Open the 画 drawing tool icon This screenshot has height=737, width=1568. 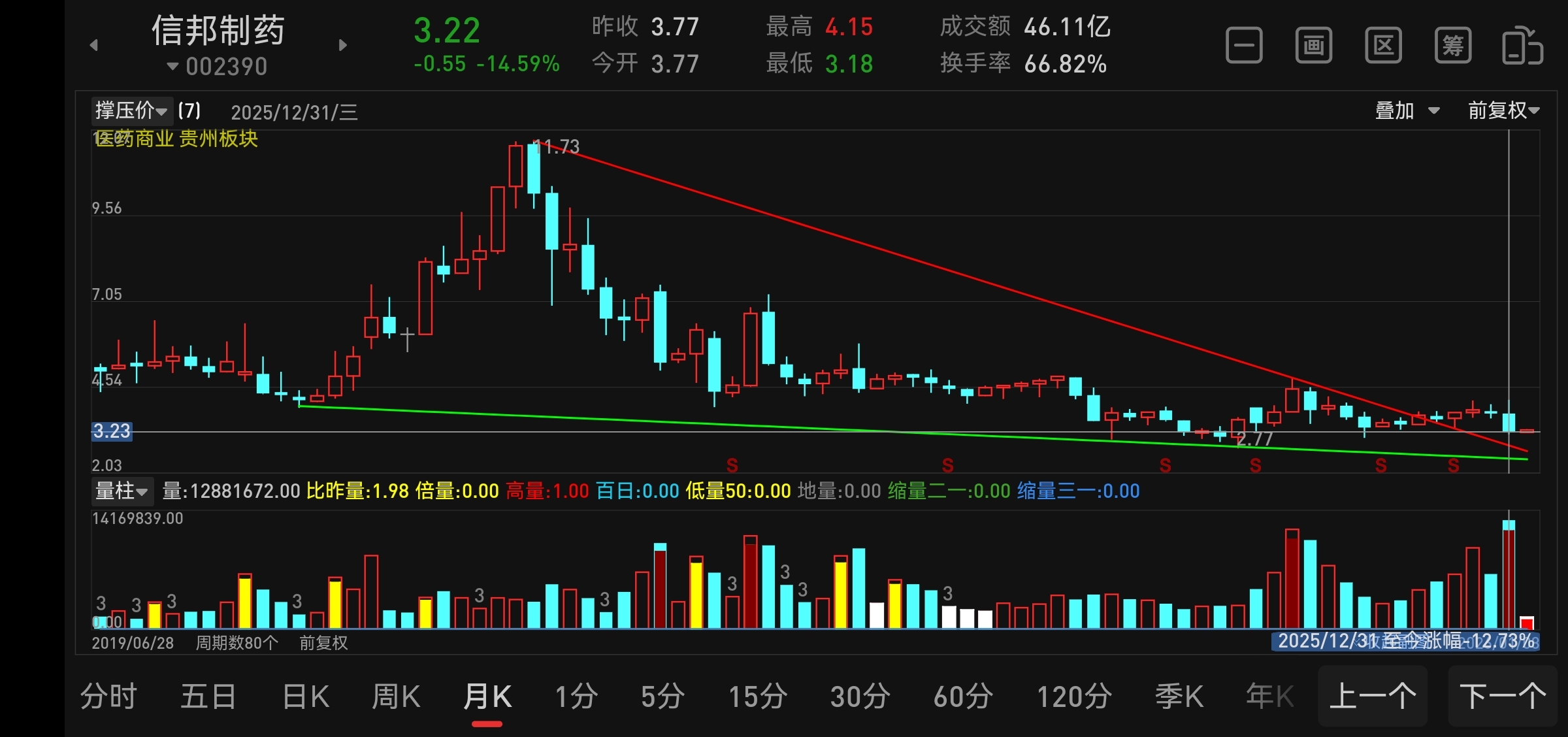(1314, 46)
